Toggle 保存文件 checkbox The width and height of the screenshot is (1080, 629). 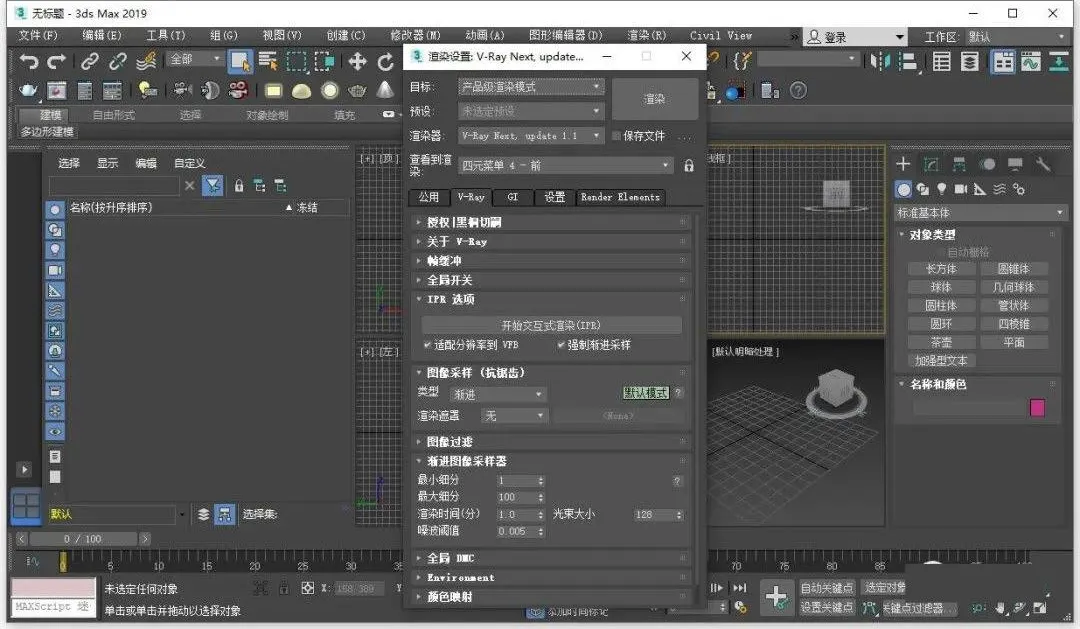click(x=616, y=136)
